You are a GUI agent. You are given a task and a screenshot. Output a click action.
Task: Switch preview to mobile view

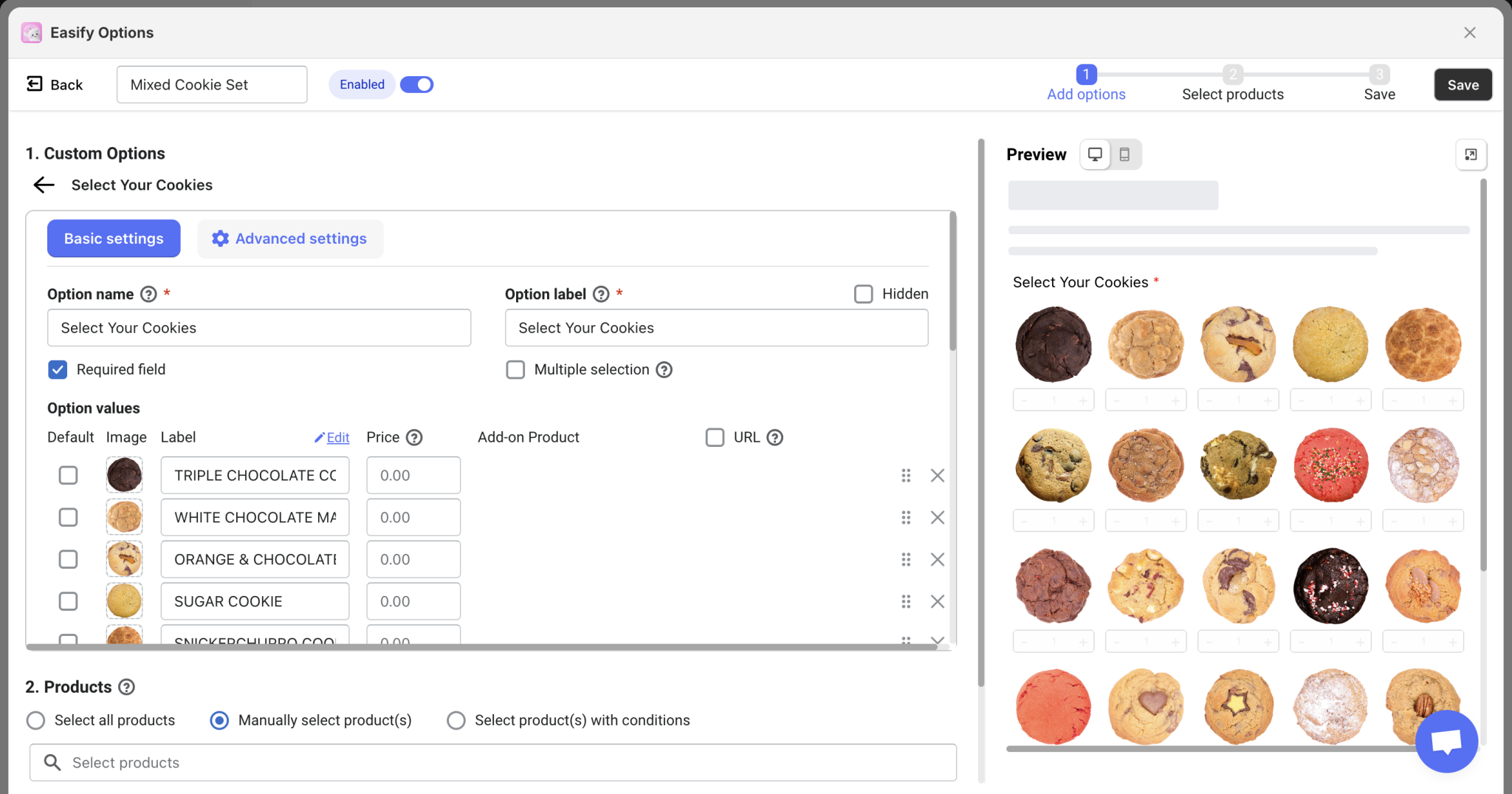click(x=1125, y=154)
